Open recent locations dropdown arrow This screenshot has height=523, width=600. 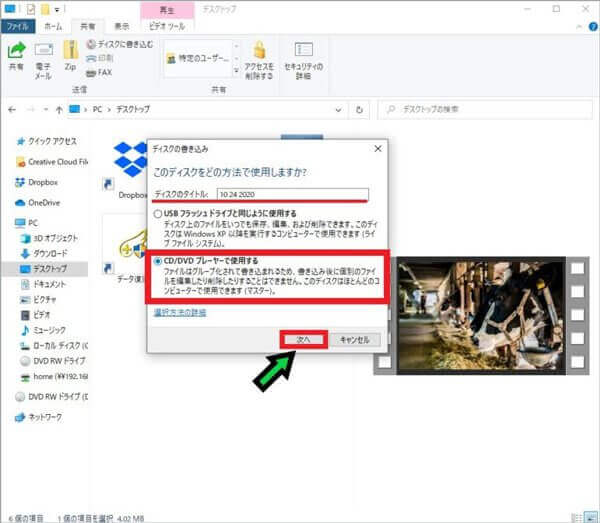(x=46, y=110)
